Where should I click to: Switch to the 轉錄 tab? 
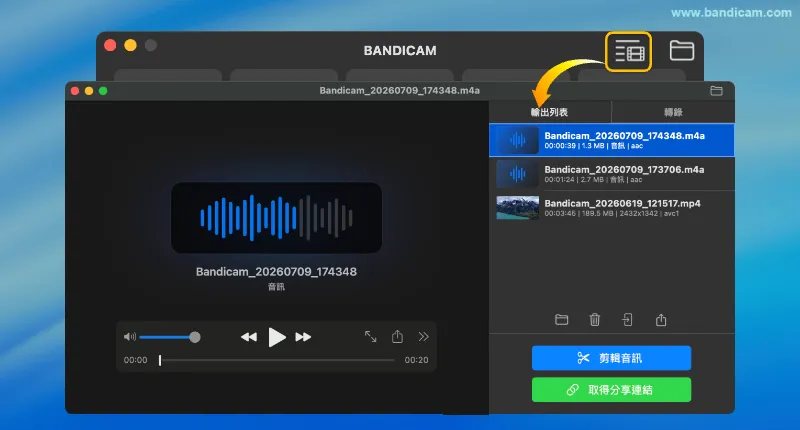(x=673, y=112)
